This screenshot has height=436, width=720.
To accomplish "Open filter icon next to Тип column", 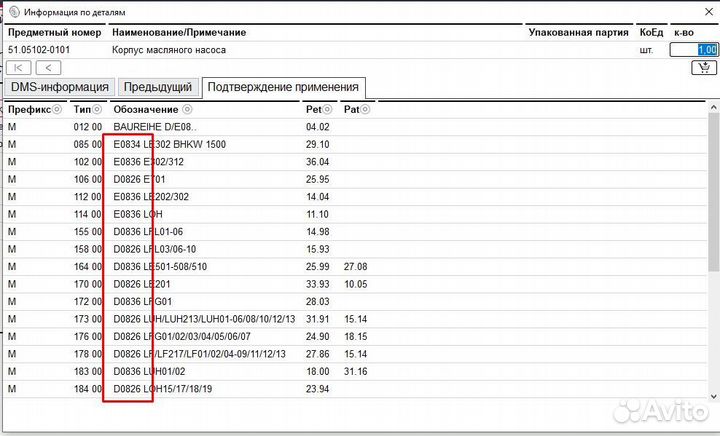I will click(97, 109).
